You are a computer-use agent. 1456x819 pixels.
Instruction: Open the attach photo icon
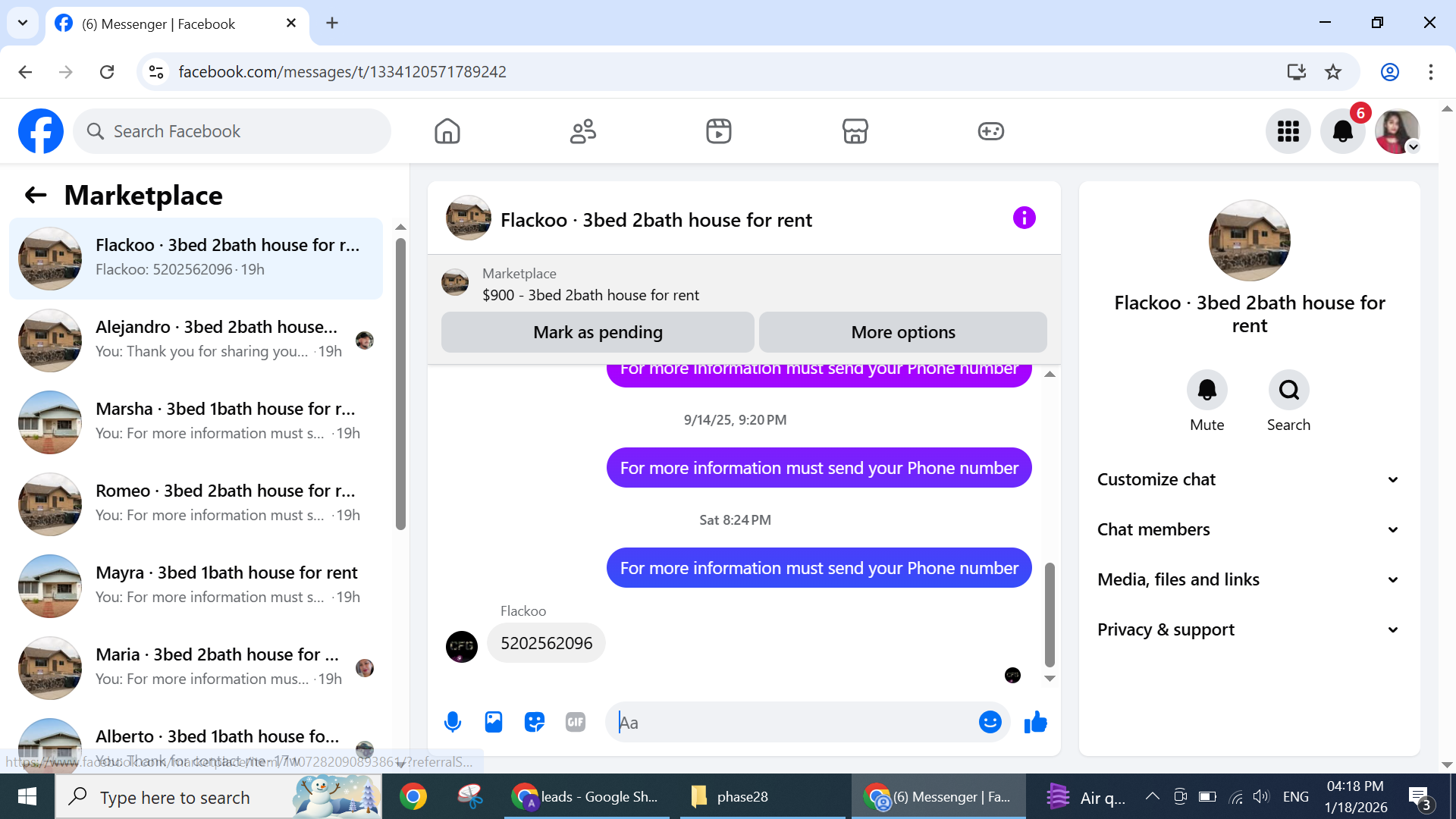point(494,722)
